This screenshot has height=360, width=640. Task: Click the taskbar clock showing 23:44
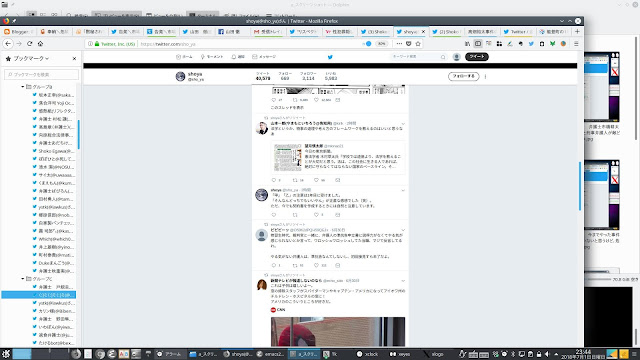coord(583,354)
